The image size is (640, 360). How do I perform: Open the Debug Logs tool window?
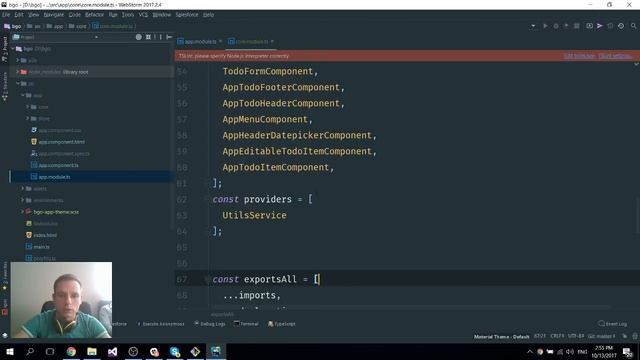[x=210, y=324]
